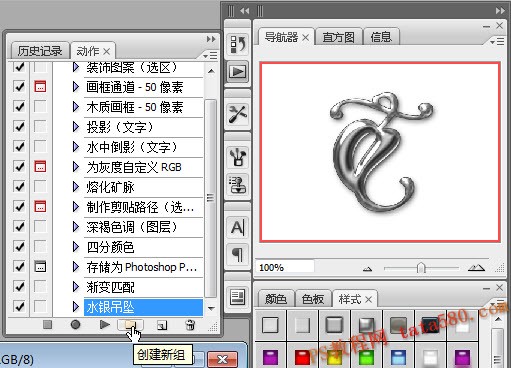This screenshot has width=511, height=368.
Task: Open the Layer Comps dock icon
Action: pyautogui.click(x=238, y=297)
